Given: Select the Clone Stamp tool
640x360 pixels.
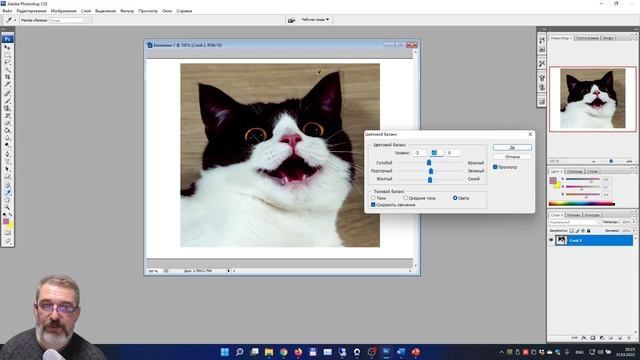Looking at the screenshot, I should click(x=7, y=108).
